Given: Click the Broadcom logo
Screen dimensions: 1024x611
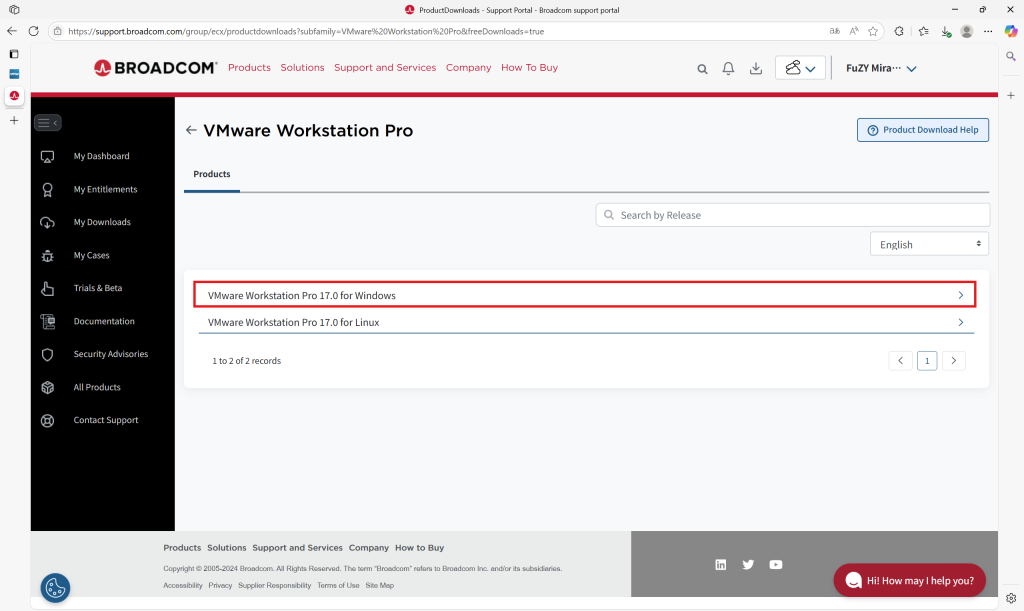Looking at the screenshot, I should coord(155,67).
